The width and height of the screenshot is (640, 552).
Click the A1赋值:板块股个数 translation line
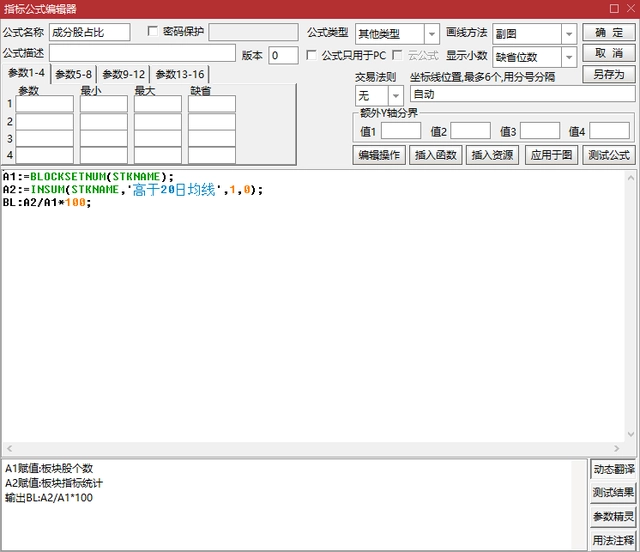coord(49,468)
